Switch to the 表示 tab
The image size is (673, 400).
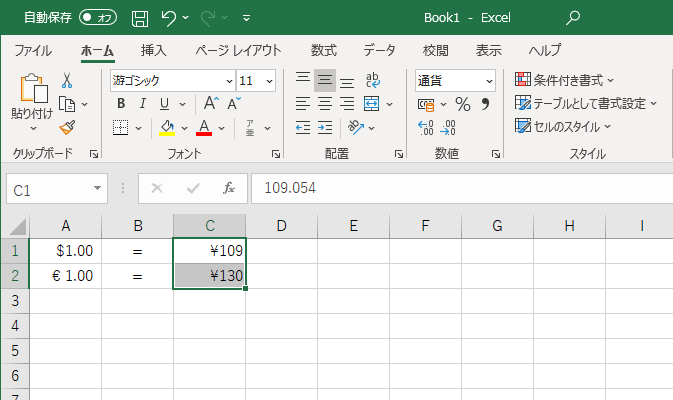click(488, 50)
